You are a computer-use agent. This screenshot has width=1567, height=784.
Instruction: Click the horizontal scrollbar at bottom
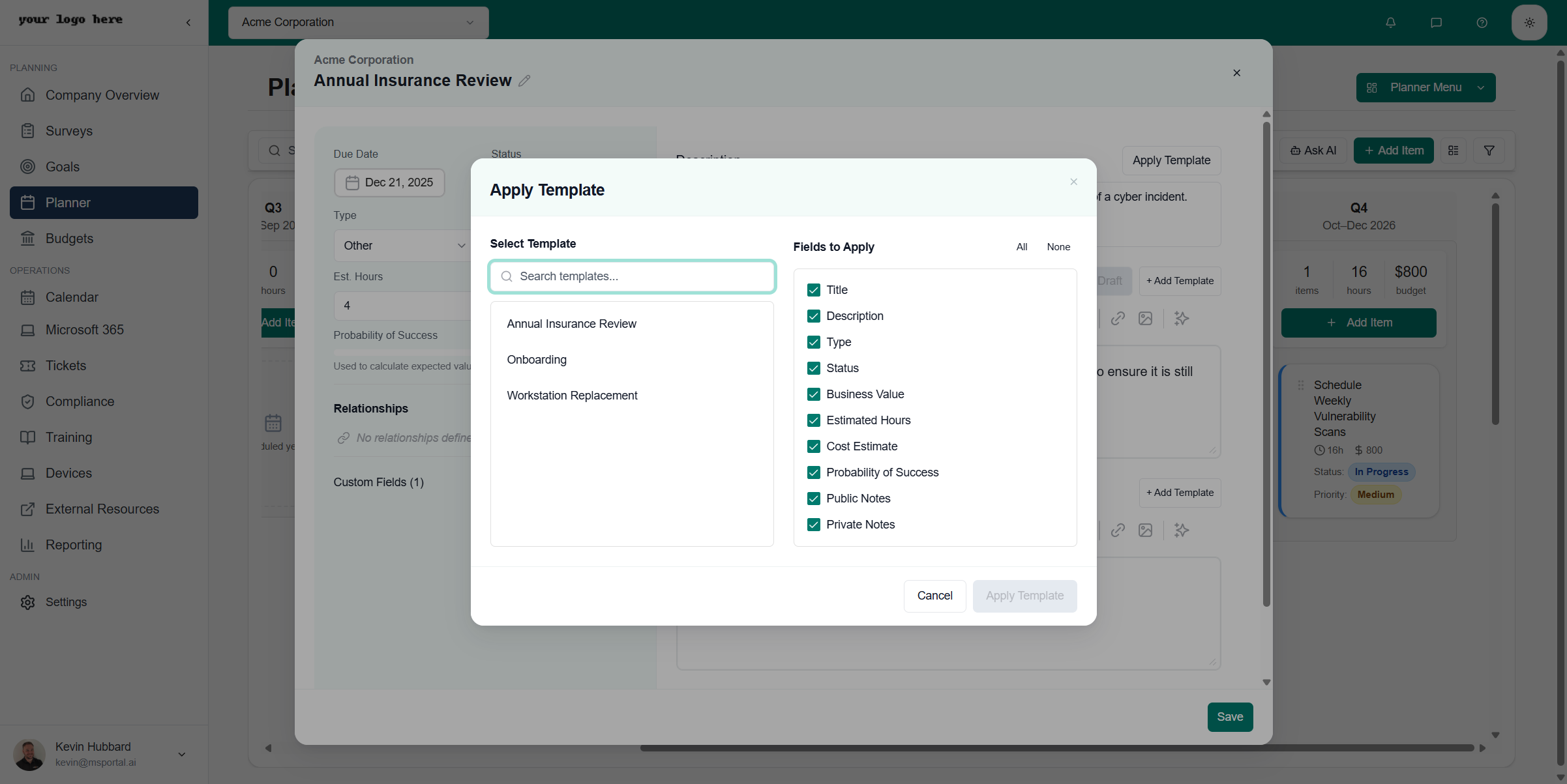[1056, 748]
